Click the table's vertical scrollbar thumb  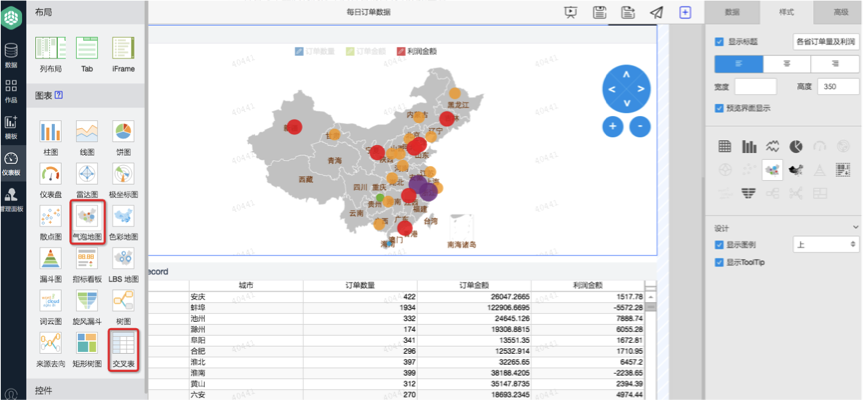(651, 306)
